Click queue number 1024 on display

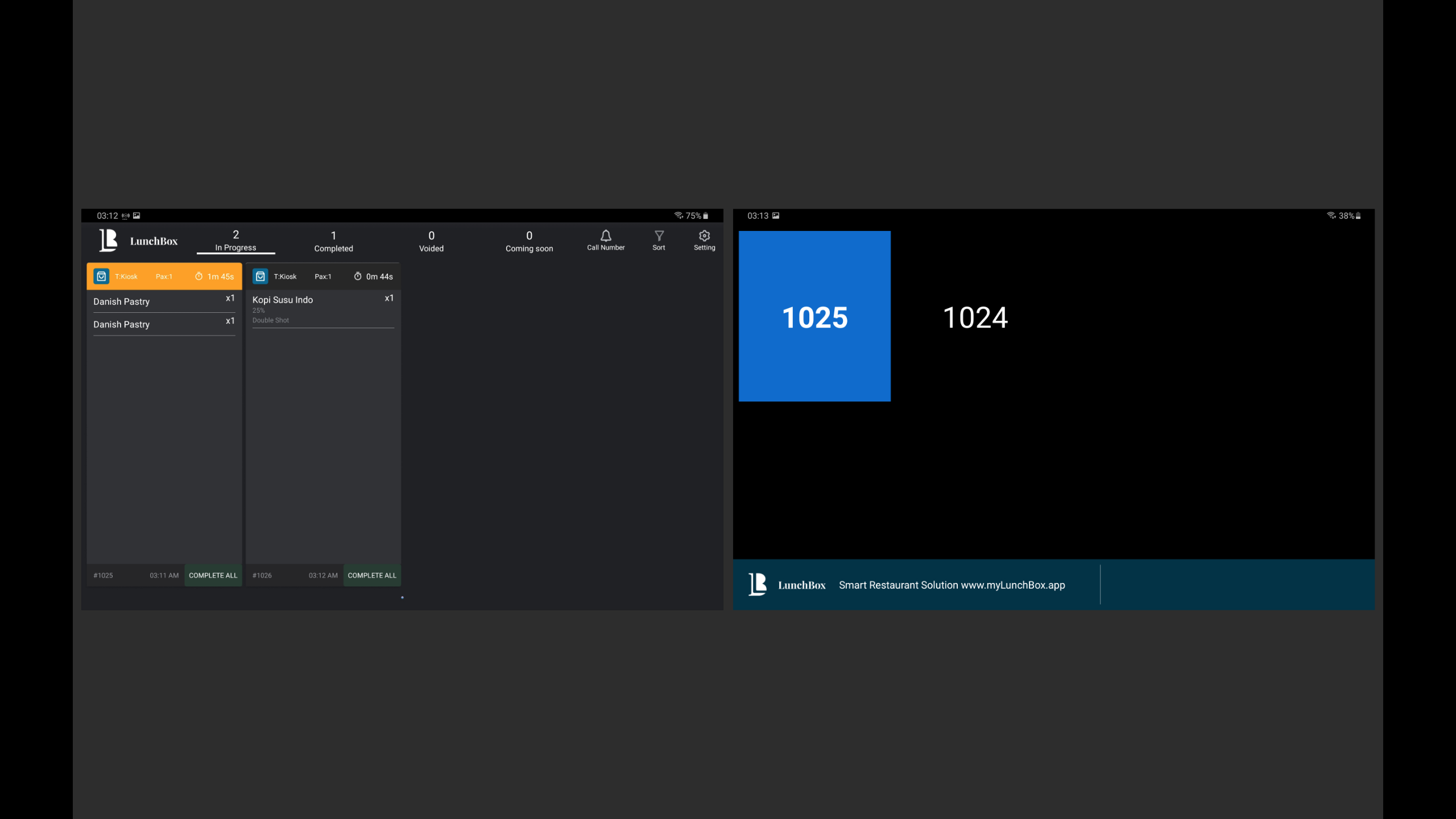(975, 317)
